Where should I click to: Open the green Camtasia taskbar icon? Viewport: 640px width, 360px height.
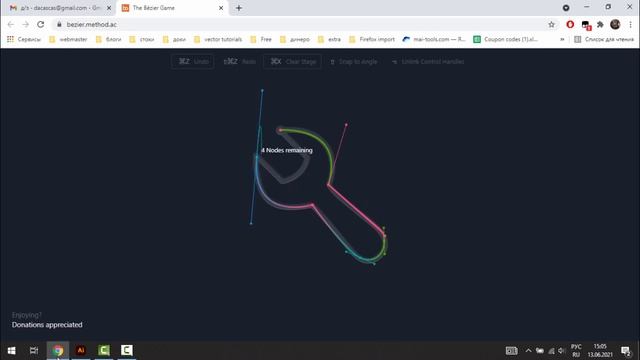pyautogui.click(x=104, y=350)
